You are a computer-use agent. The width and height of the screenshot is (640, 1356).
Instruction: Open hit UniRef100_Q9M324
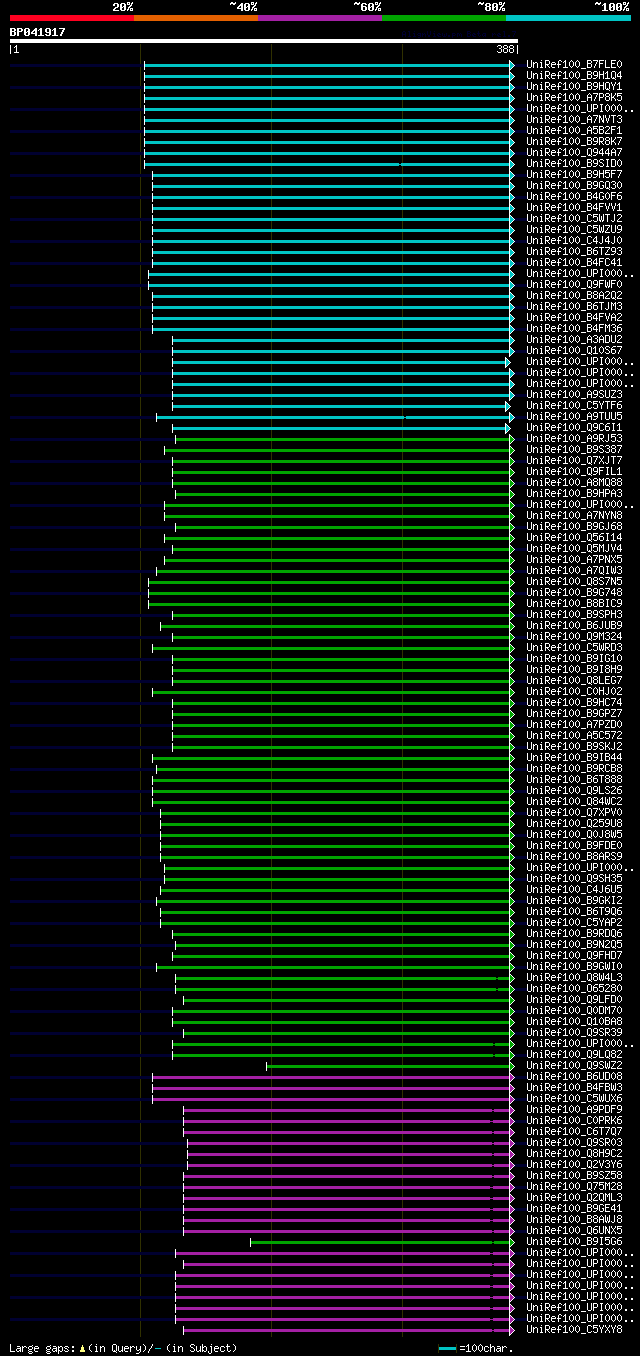click(x=574, y=637)
